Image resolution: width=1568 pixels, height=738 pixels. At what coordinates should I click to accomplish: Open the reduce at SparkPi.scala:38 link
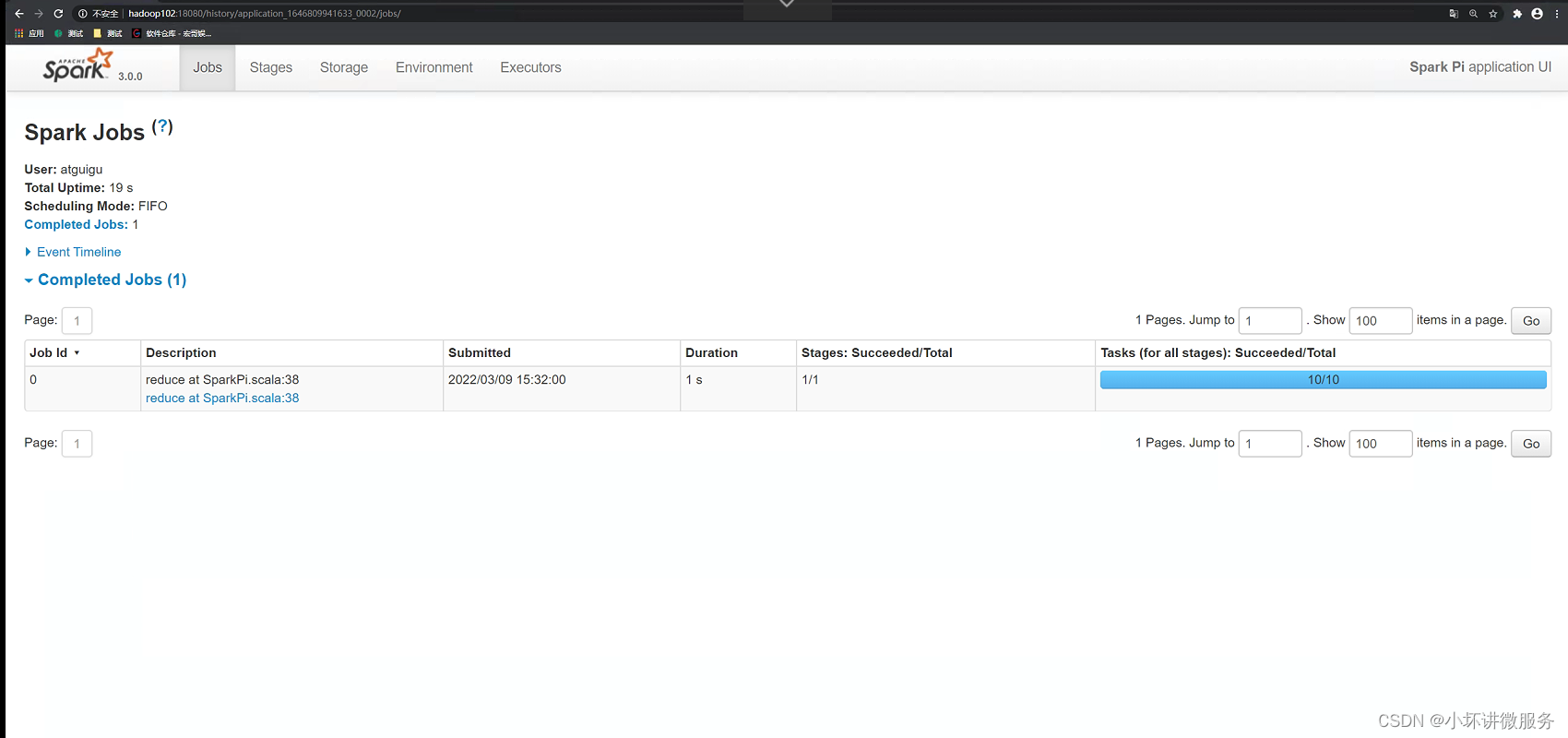click(222, 398)
